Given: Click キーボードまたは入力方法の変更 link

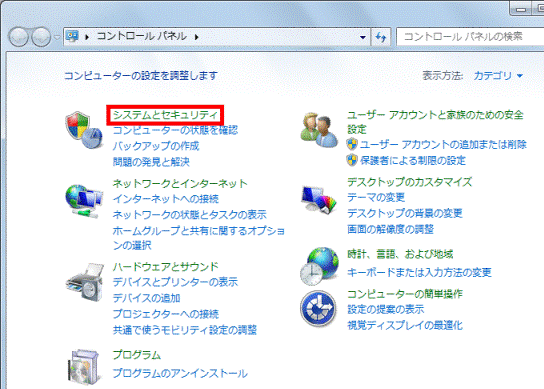Looking at the screenshot, I should [419, 272].
